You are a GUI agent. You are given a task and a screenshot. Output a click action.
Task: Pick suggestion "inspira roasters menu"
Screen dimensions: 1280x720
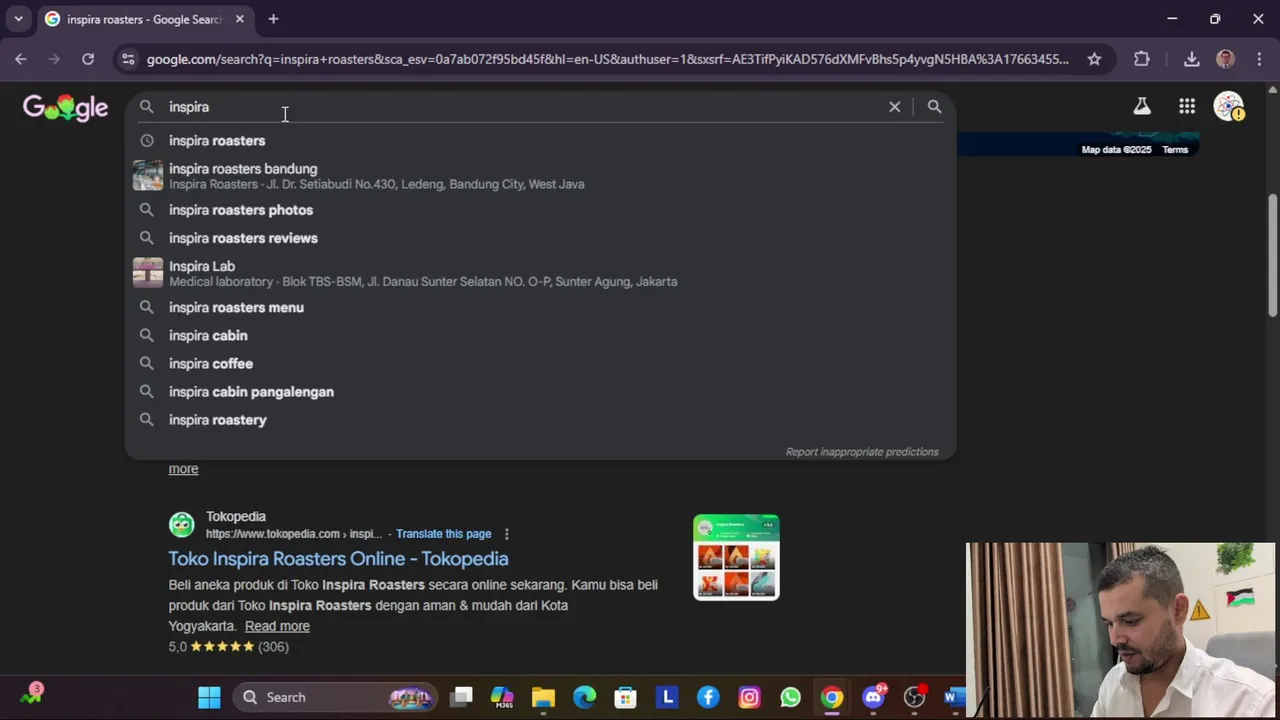click(540, 307)
